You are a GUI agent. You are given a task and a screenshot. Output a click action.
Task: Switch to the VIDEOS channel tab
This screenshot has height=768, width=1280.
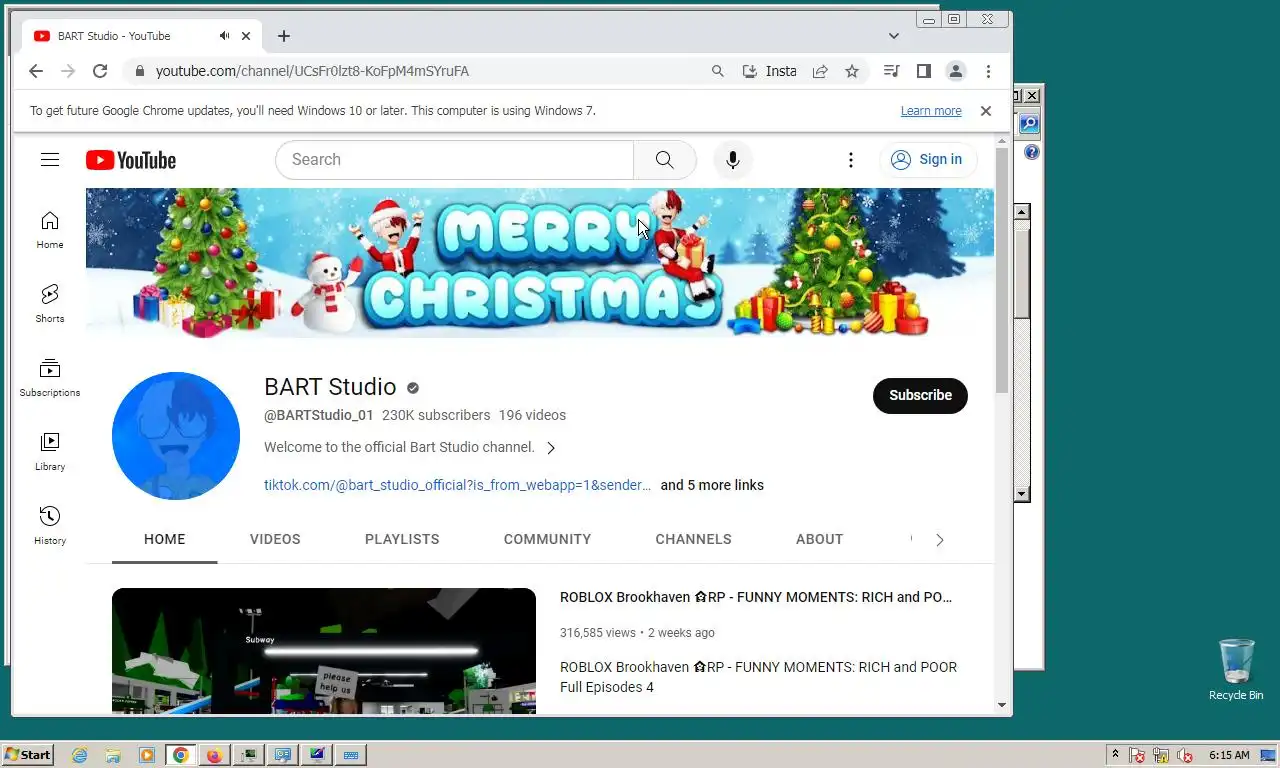(x=275, y=539)
